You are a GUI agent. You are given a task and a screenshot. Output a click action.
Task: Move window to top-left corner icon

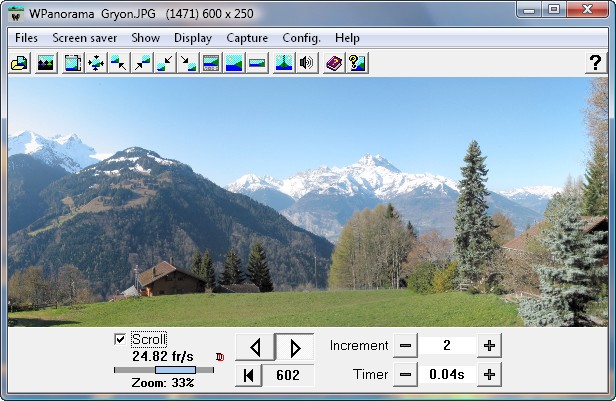(x=119, y=63)
